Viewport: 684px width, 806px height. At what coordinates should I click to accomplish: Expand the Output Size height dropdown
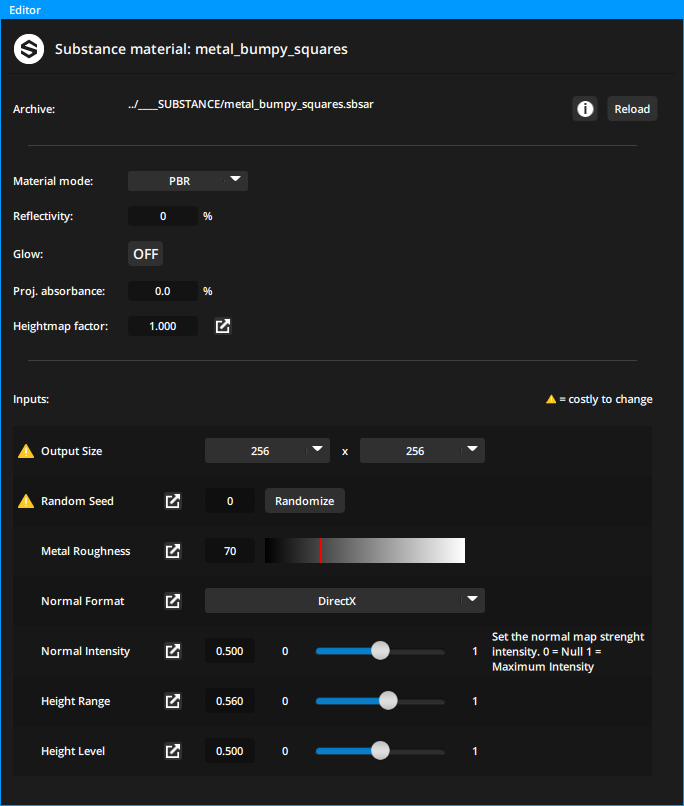[422, 451]
